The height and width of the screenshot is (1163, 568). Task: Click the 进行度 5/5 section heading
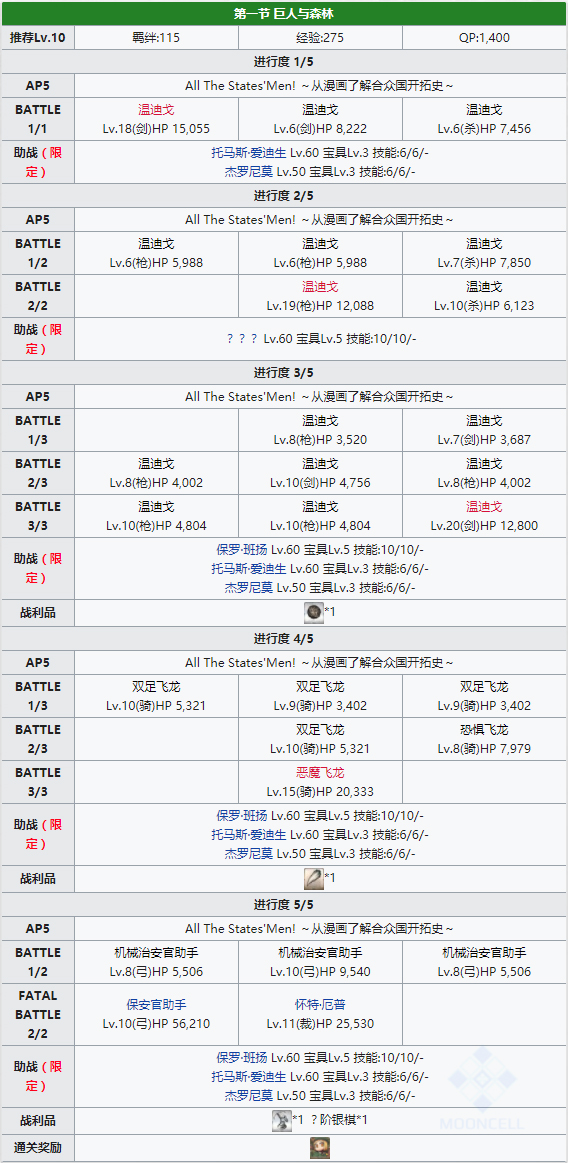click(x=284, y=904)
